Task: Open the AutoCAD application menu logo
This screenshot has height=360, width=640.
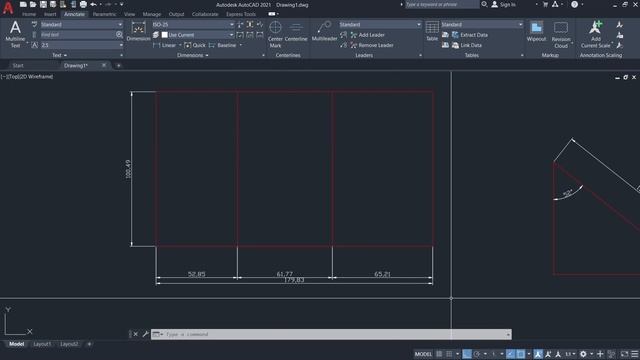Action: [8, 8]
